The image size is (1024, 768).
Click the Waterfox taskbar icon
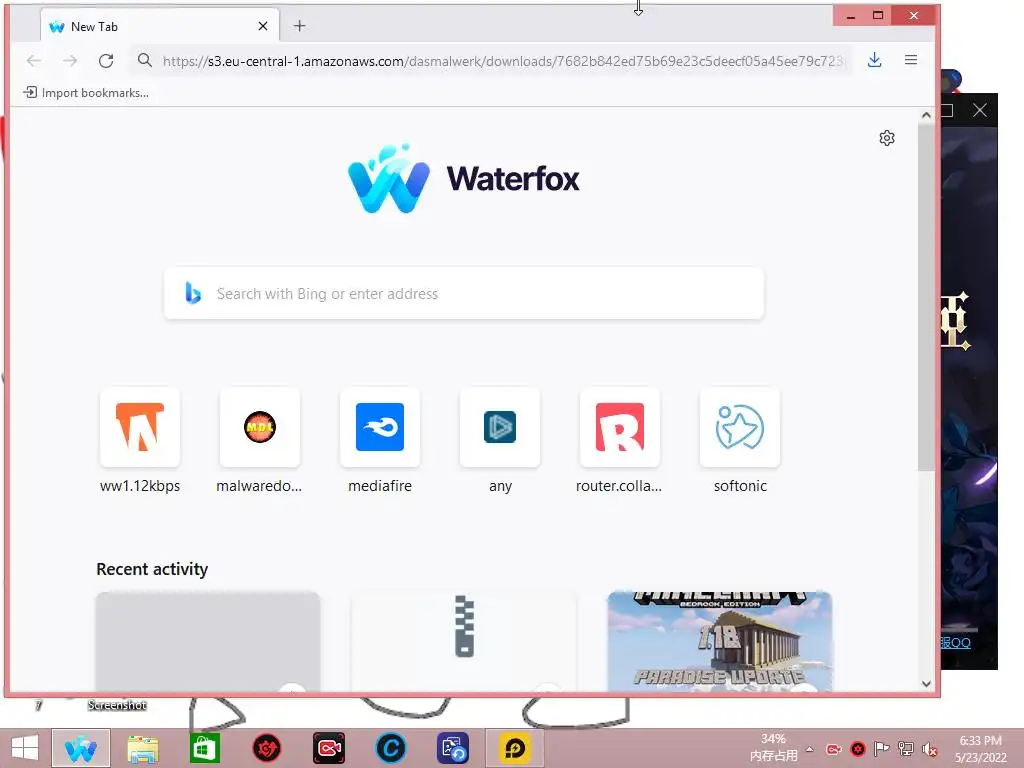(81, 748)
